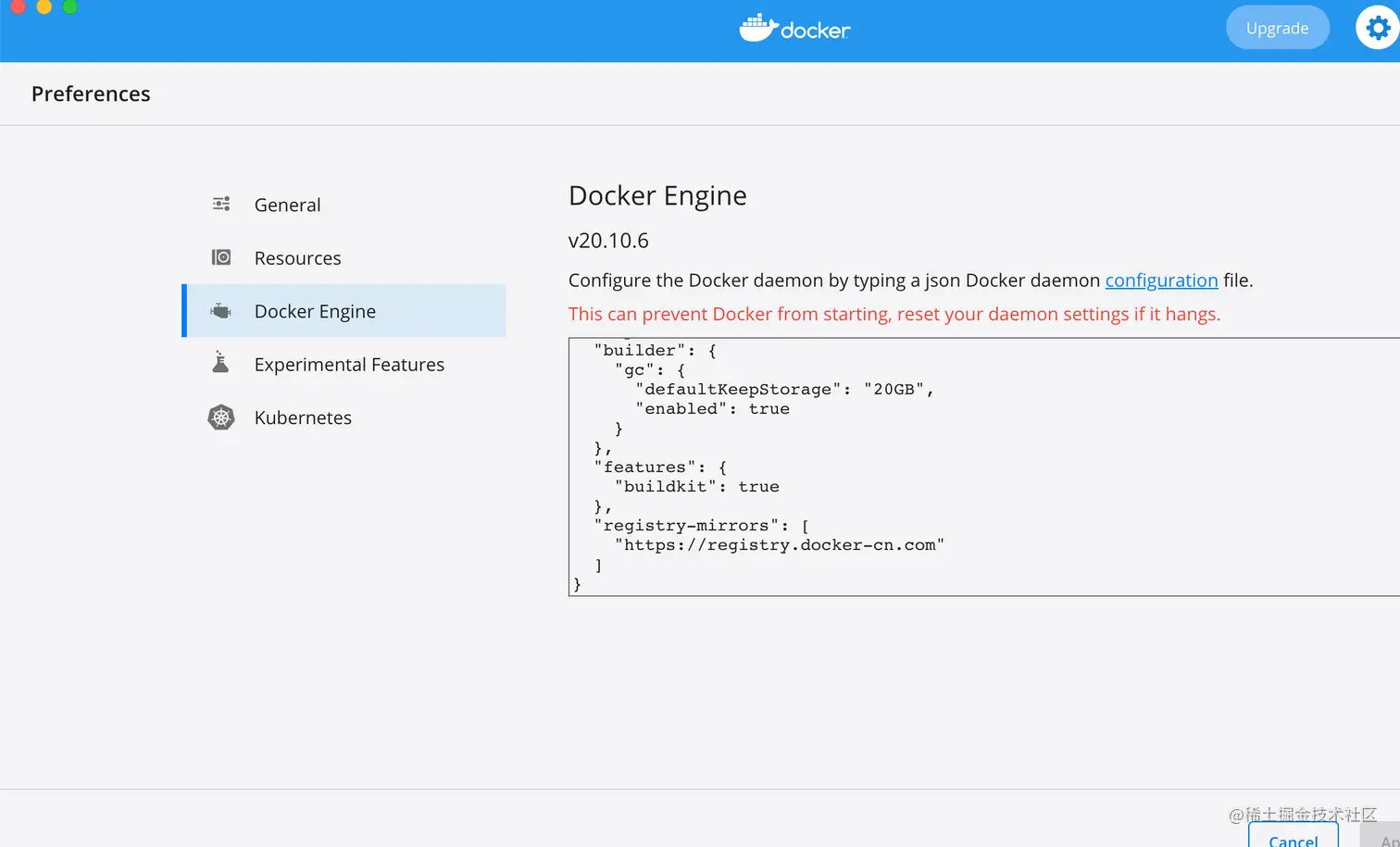The image size is (1400, 847).
Task: Click the red daemon warning message
Action: (x=894, y=314)
